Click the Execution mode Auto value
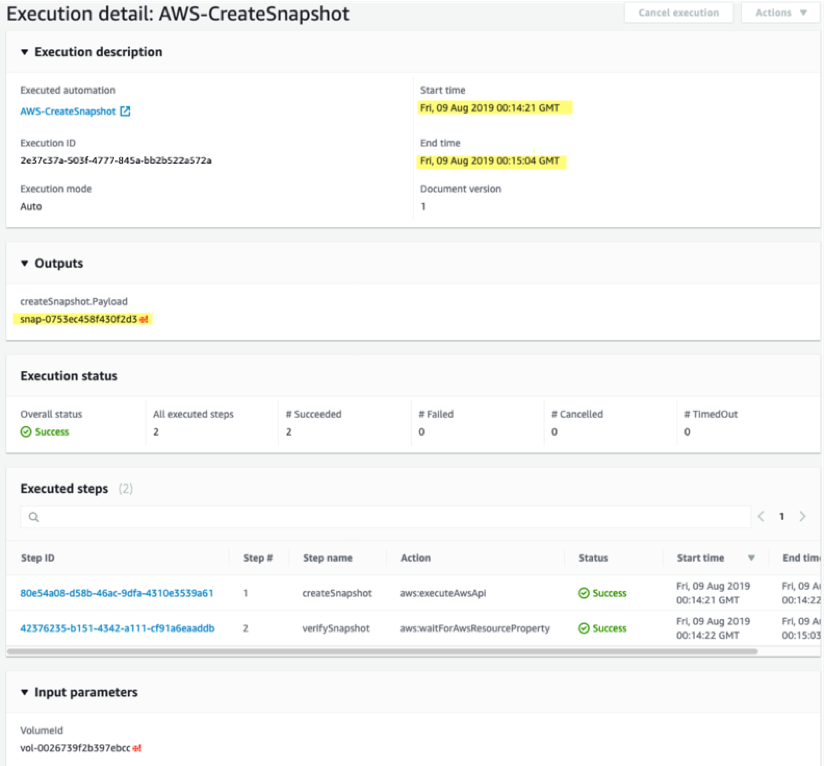Viewport: 824px width, 766px height. coord(31,206)
